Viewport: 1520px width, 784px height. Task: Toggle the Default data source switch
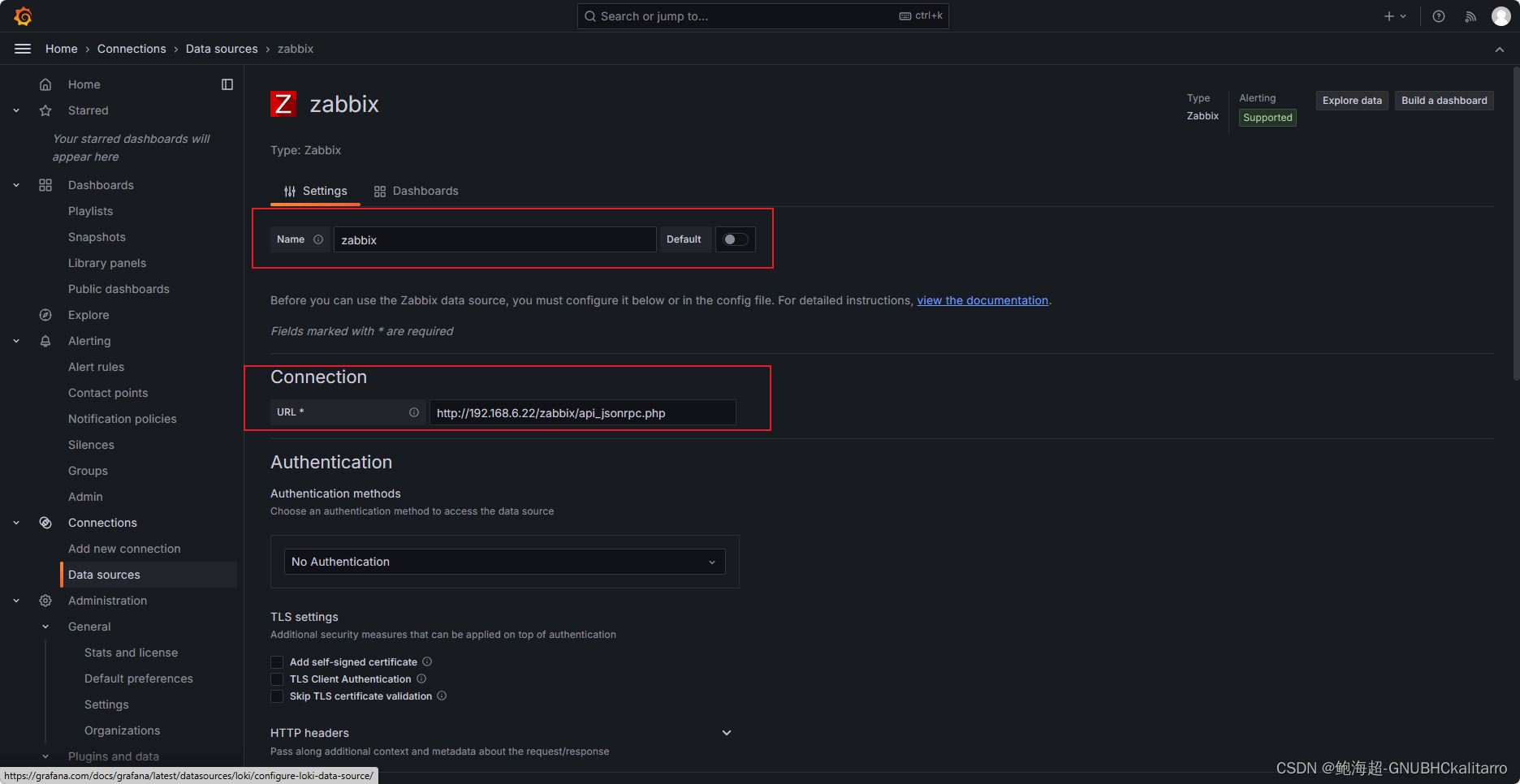tap(736, 239)
